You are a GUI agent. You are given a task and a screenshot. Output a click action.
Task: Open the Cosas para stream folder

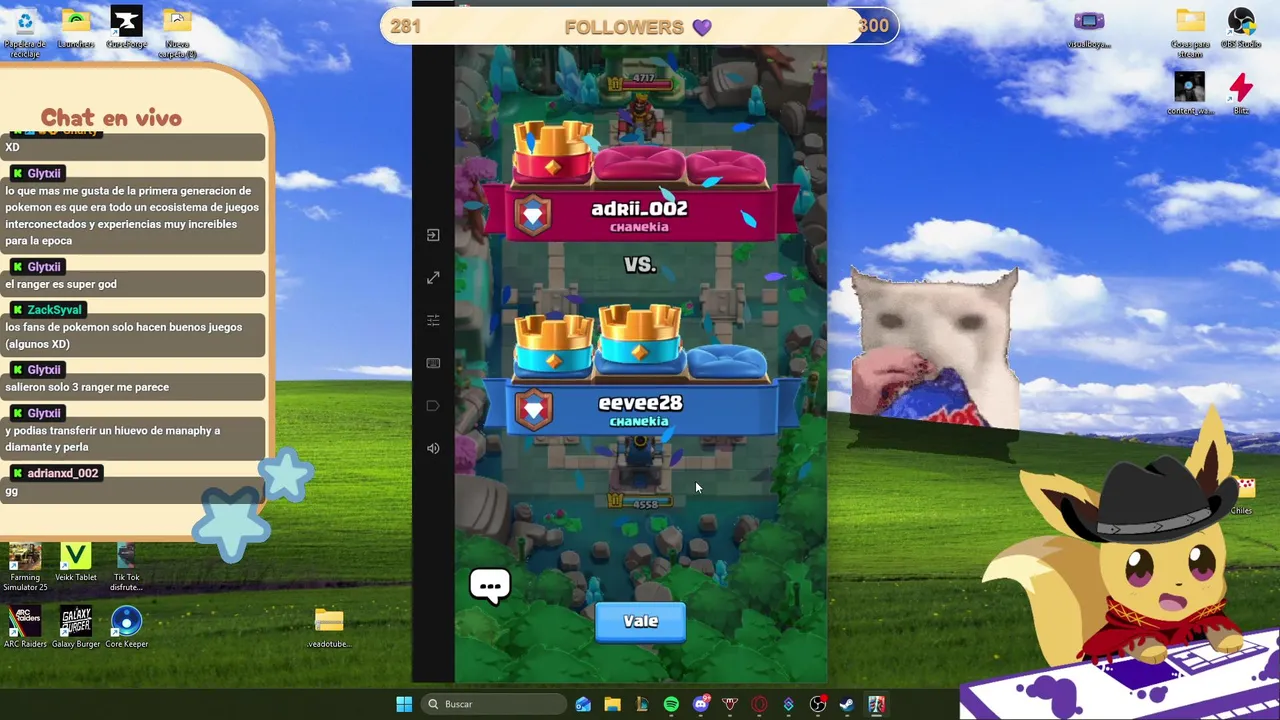pos(1190,32)
